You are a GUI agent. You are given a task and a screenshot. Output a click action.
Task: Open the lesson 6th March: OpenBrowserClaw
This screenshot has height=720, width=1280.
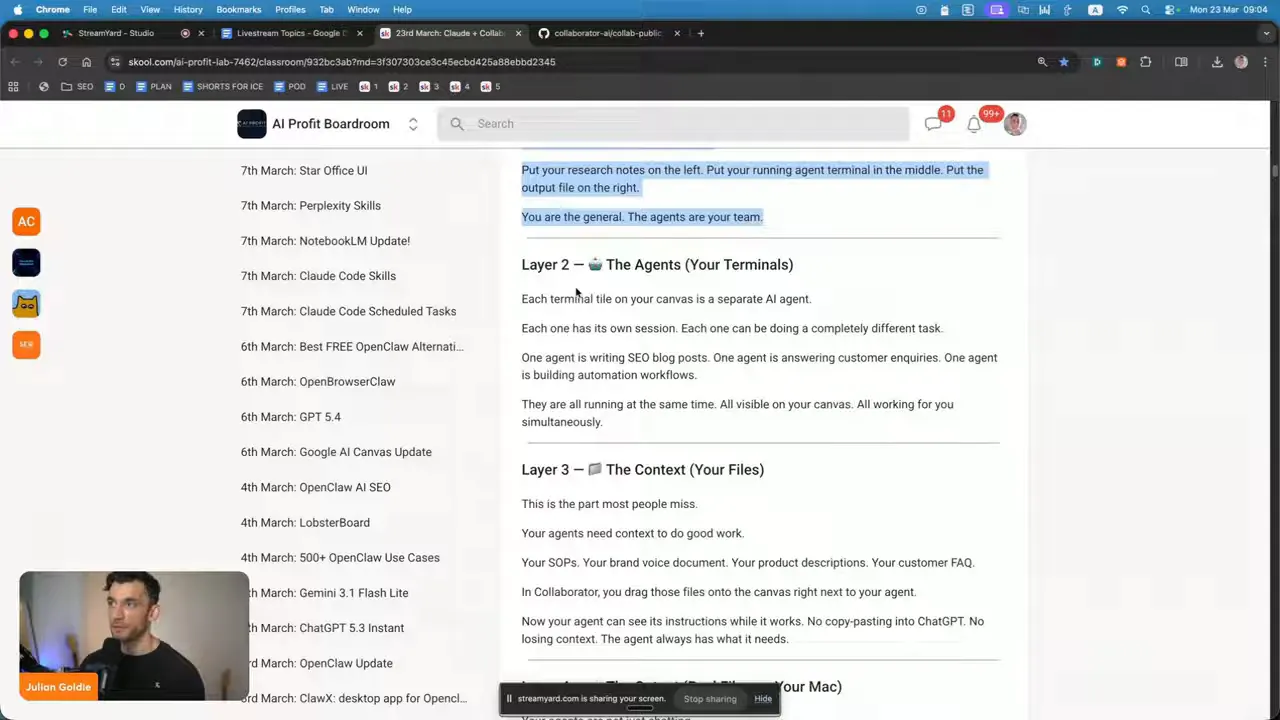tap(318, 382)
